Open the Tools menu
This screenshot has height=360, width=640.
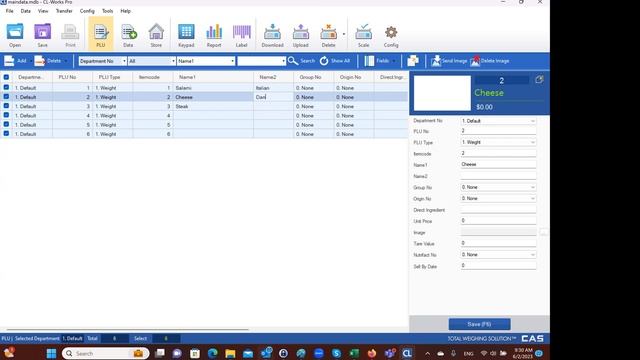[107, 11]
